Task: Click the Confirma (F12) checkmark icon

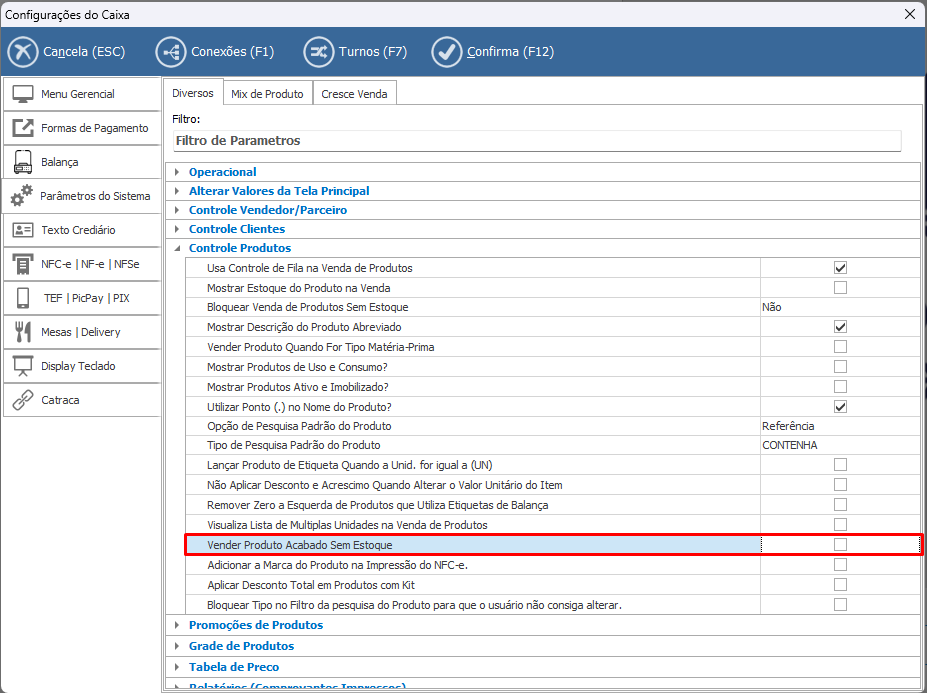Action: (x=447, y=52)
